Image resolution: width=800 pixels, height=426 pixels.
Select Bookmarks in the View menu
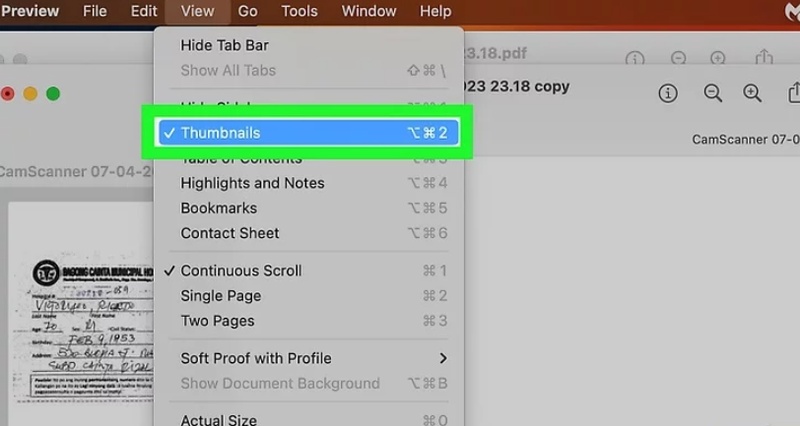click(218, 208)
